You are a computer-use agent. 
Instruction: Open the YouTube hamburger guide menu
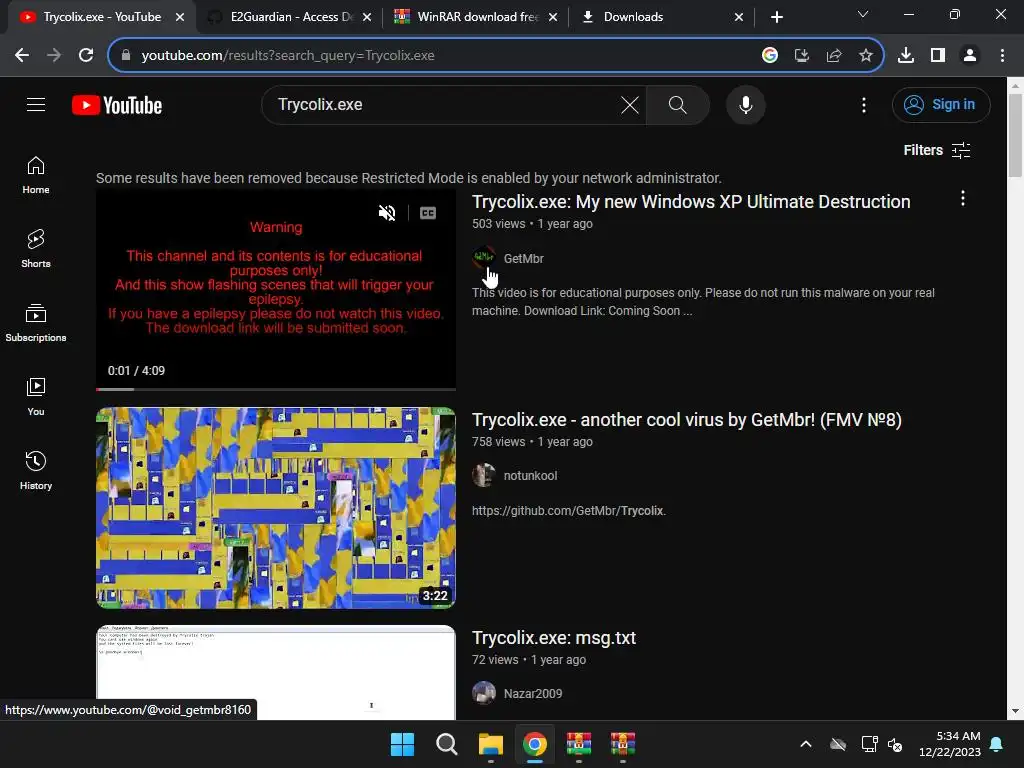pos(36,104)
